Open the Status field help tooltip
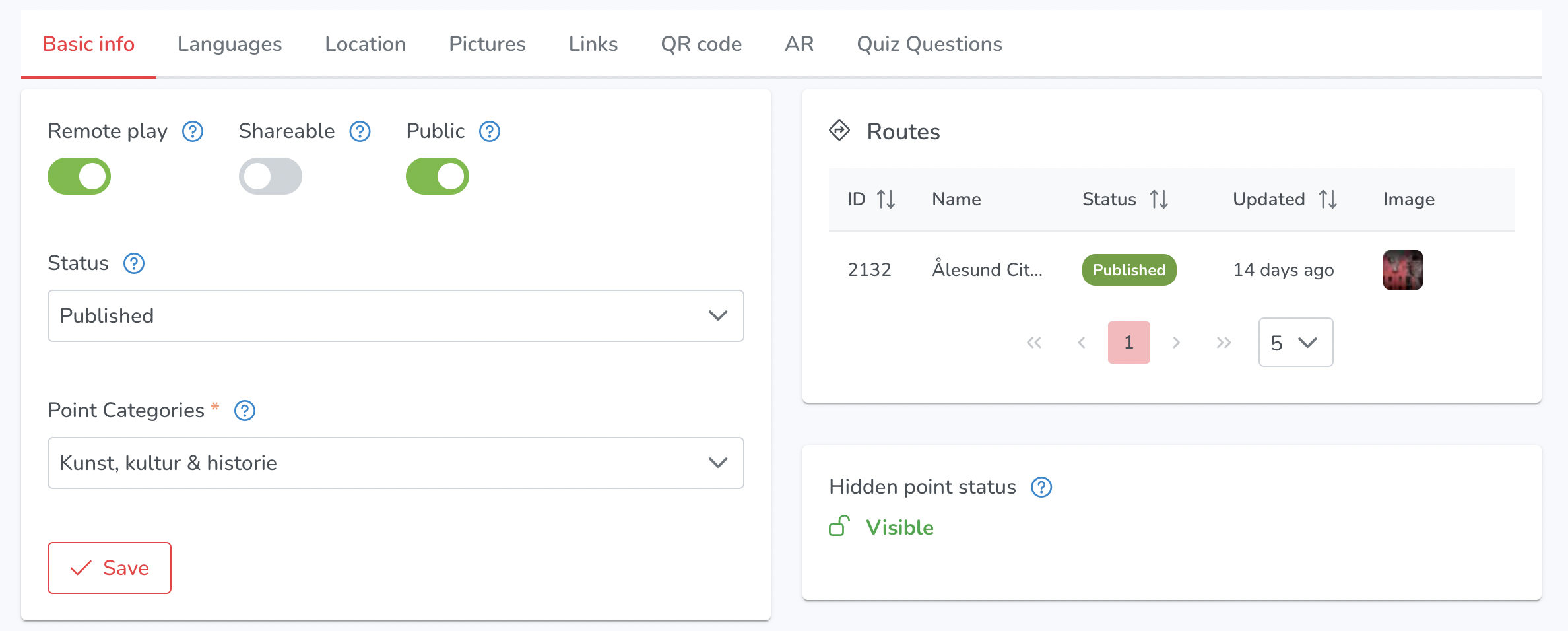The height and width of the screenshot is (631, 1568). [x=134, y=263]
